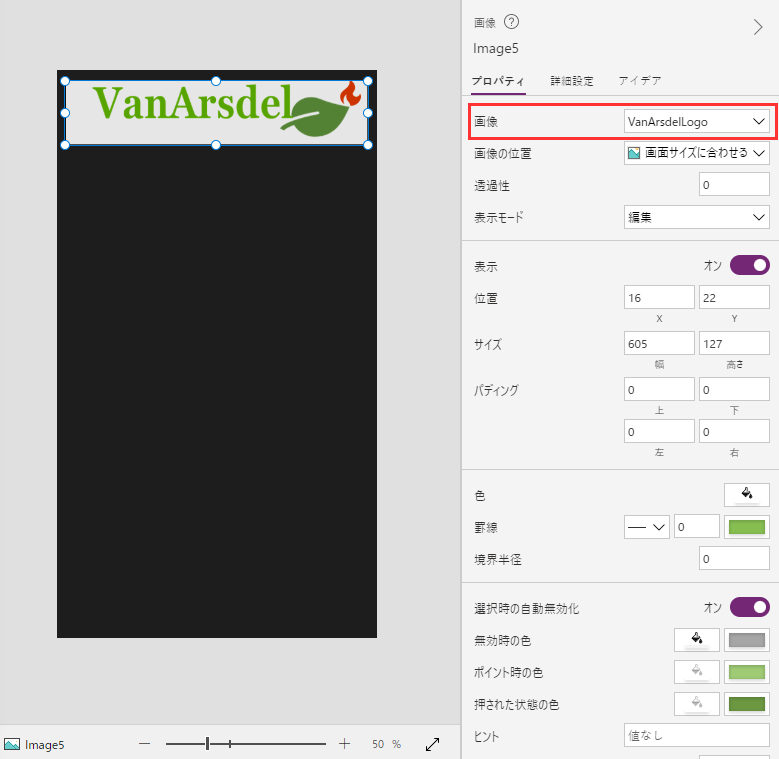Toggle the 選択時の自動無効化 switch
Viewport: 779px width, 759px height.
(749, 607)
